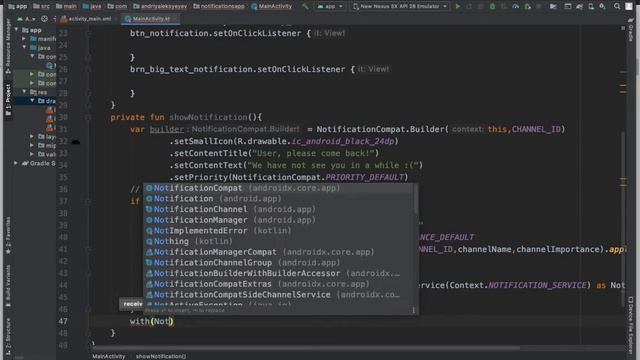Screen dimensions: 640x360
Task: Collapse the drawable folder arrow
Action: coord(32,100)
